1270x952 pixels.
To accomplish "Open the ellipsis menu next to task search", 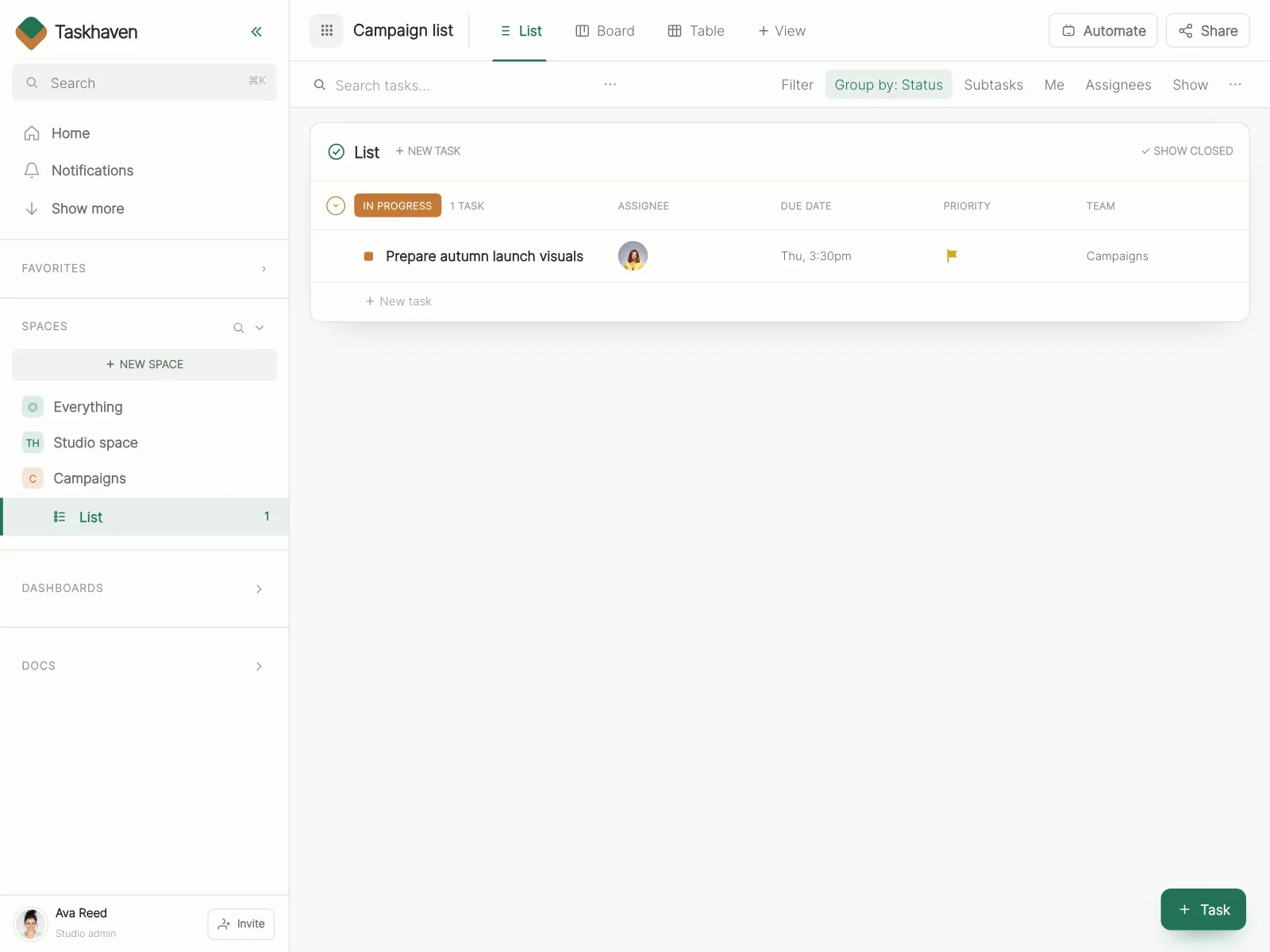I will tap(610, 84).
